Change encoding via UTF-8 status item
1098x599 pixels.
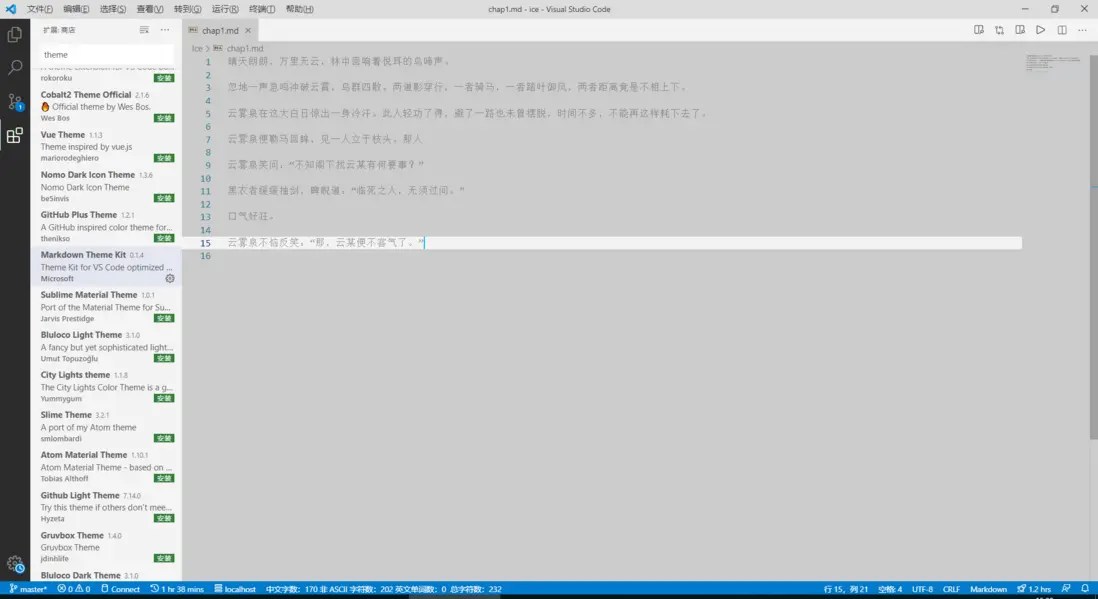tap(922, 589)
